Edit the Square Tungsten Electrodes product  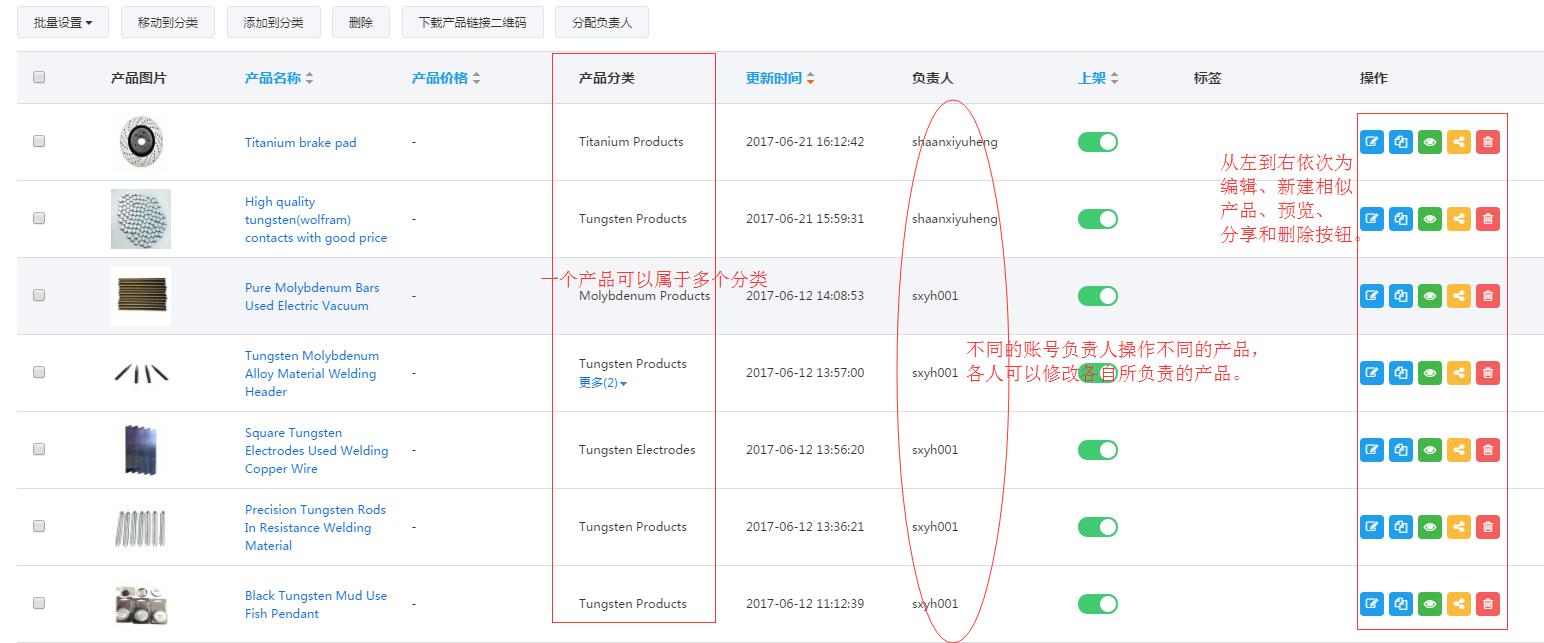tap(1371, 449)
